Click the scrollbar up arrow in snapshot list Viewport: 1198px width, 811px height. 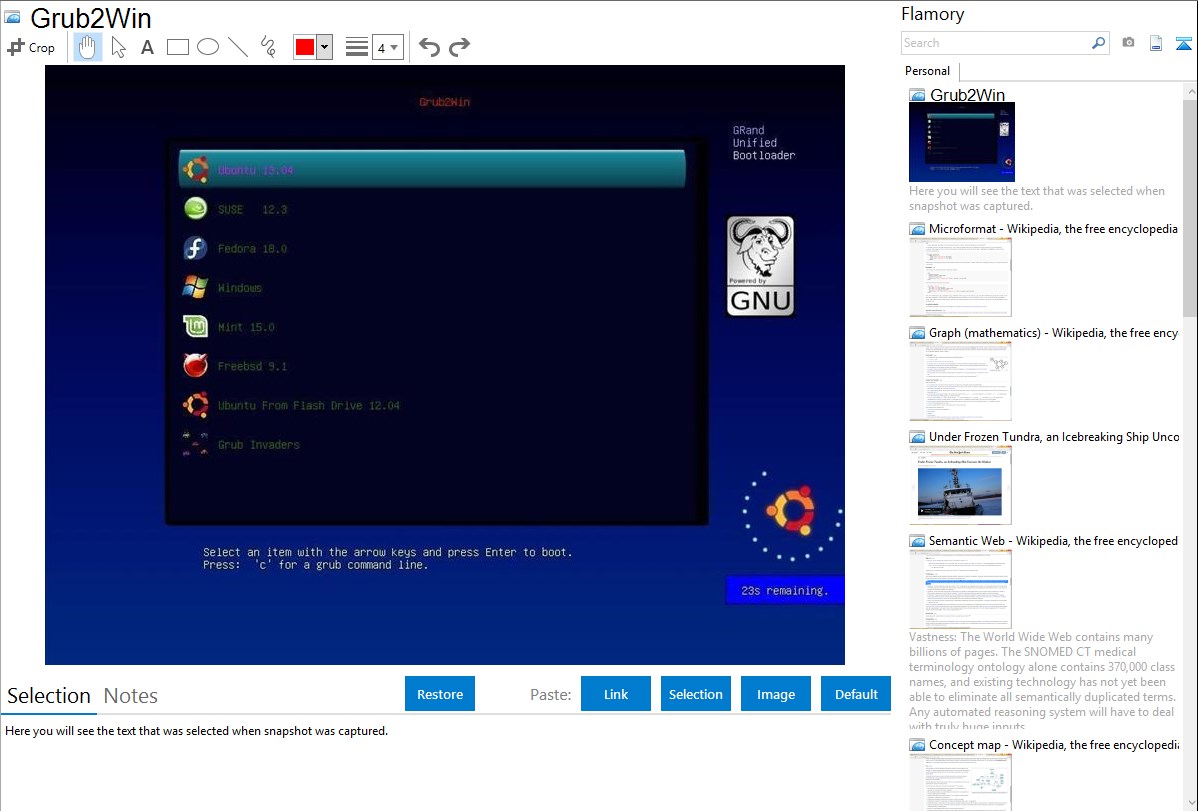[x=1190, y=90]
